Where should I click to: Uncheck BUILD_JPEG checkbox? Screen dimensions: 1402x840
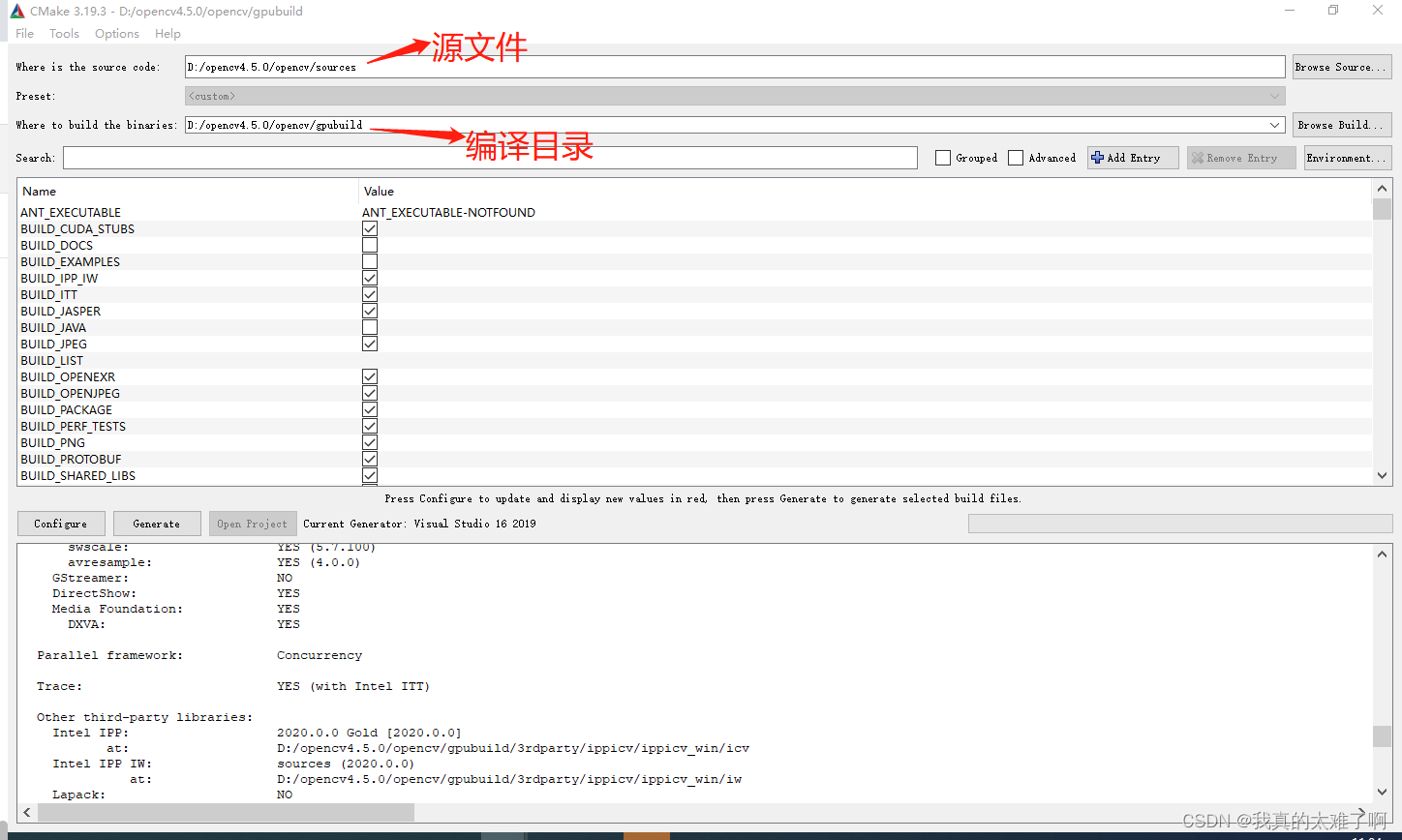[370, 345]
